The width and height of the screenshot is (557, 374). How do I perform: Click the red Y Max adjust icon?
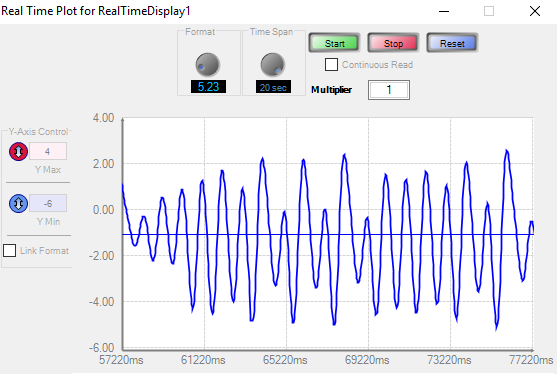(18, 152)
